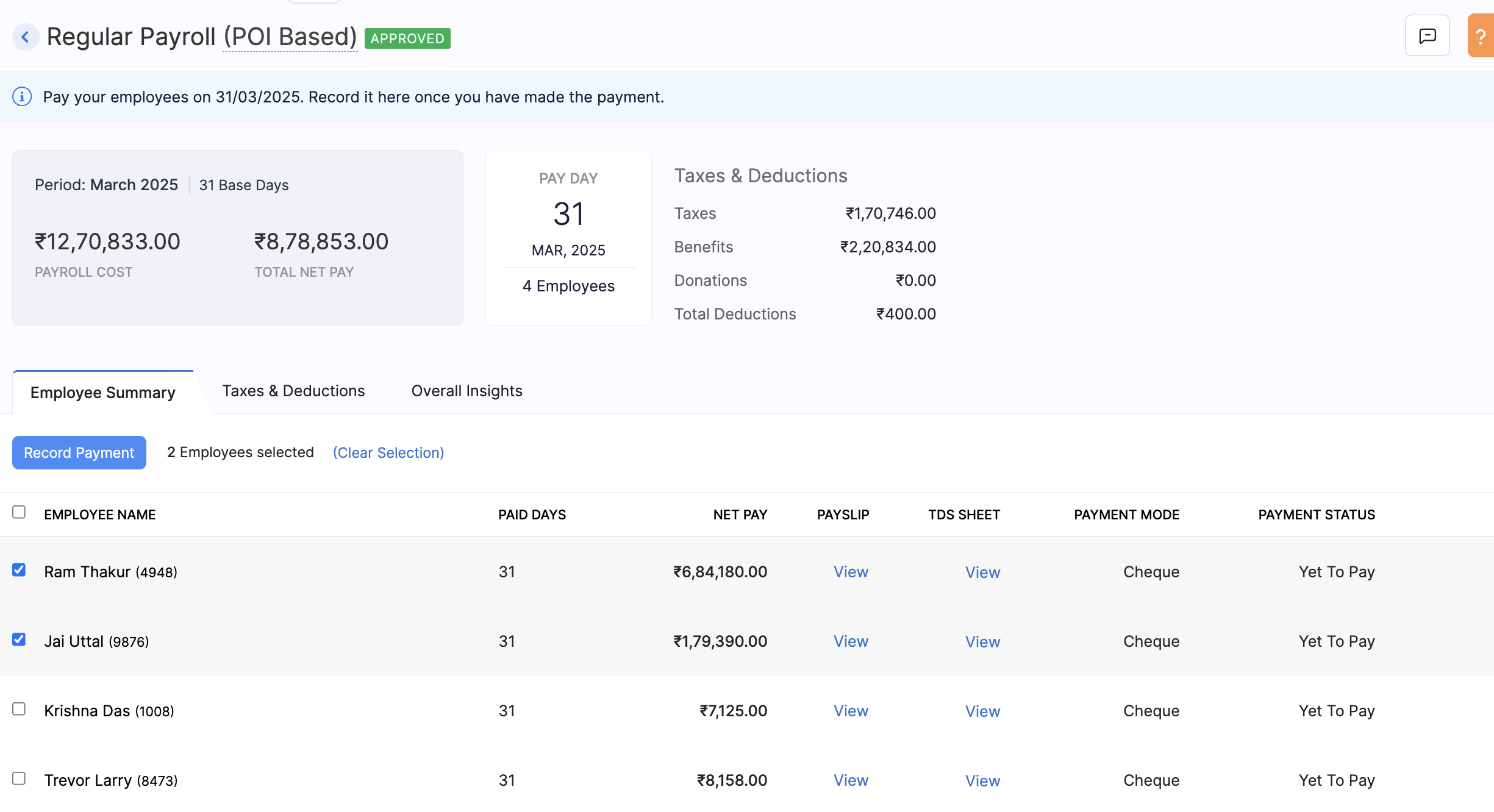Uncheck Ram Thakur's checkbox
The height and width of the screenshot is (812, 1494).
tap(19, 570)
